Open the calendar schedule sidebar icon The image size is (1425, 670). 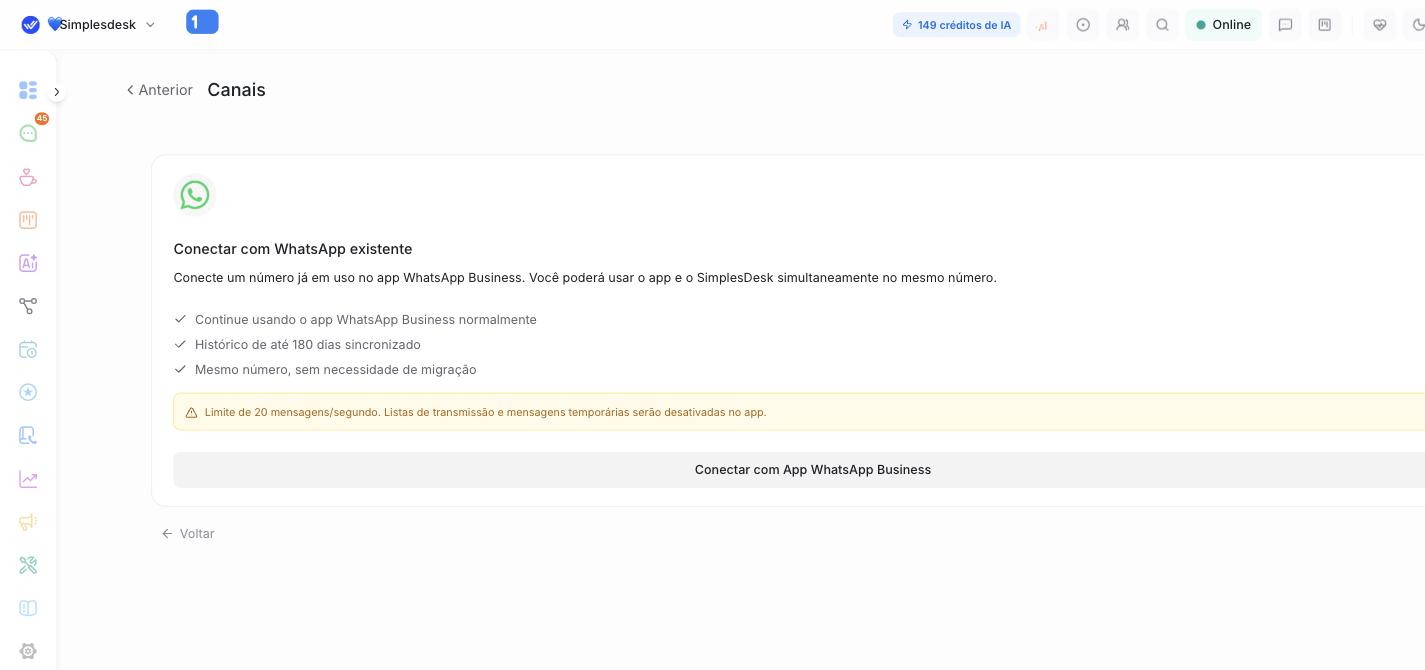tap(28, 350)
